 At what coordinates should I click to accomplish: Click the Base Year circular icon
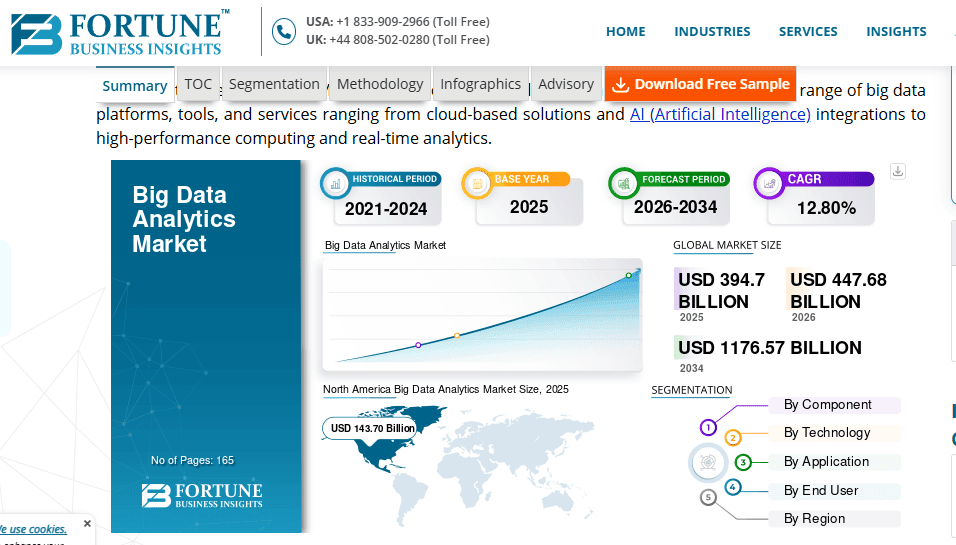[477, 183]
